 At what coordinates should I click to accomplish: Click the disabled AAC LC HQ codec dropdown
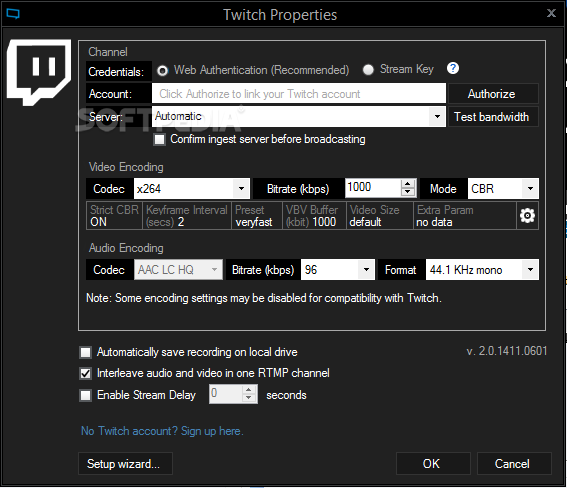[x=178, y=269]
